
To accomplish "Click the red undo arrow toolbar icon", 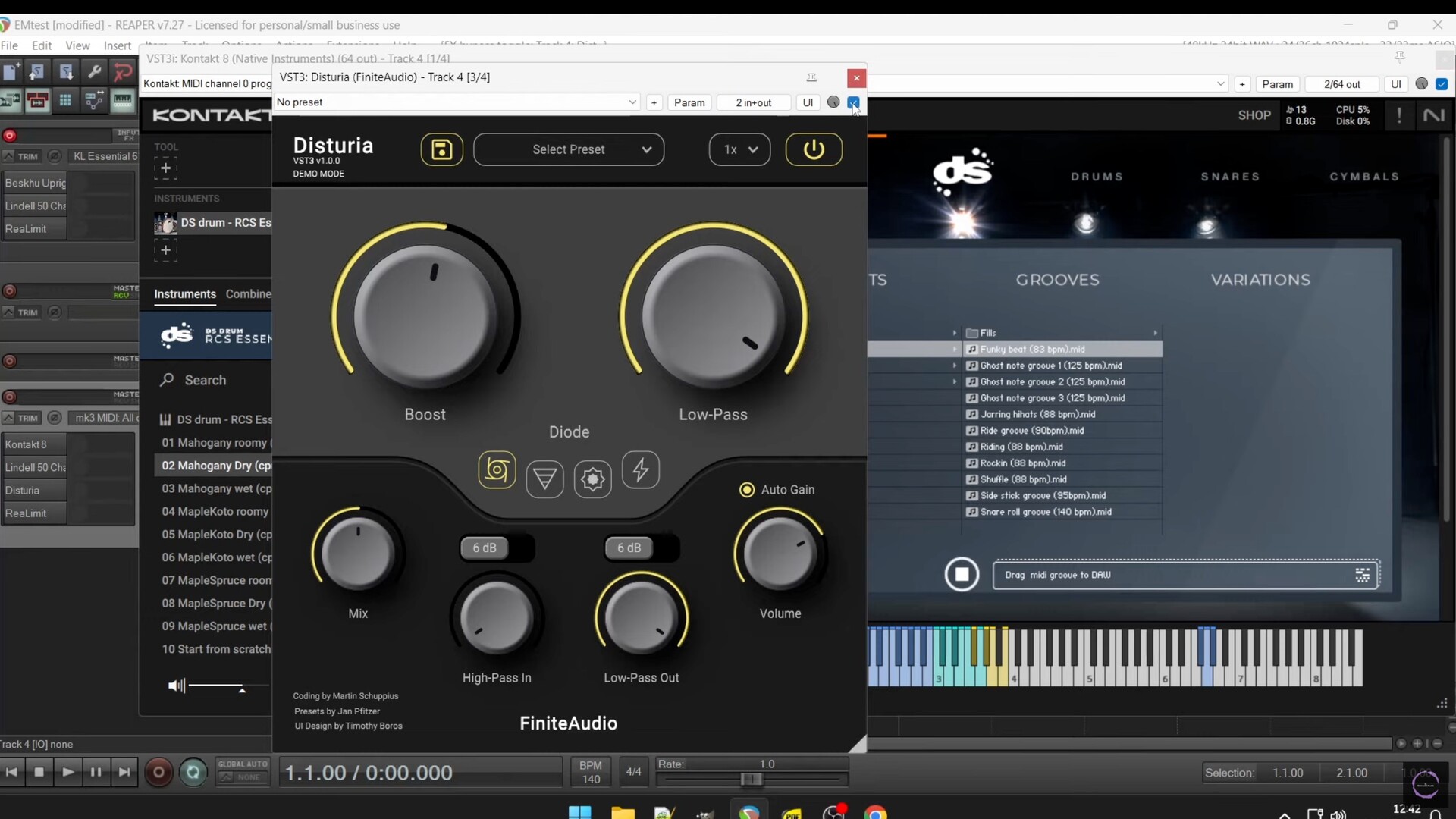I will [x=123, y=72].
